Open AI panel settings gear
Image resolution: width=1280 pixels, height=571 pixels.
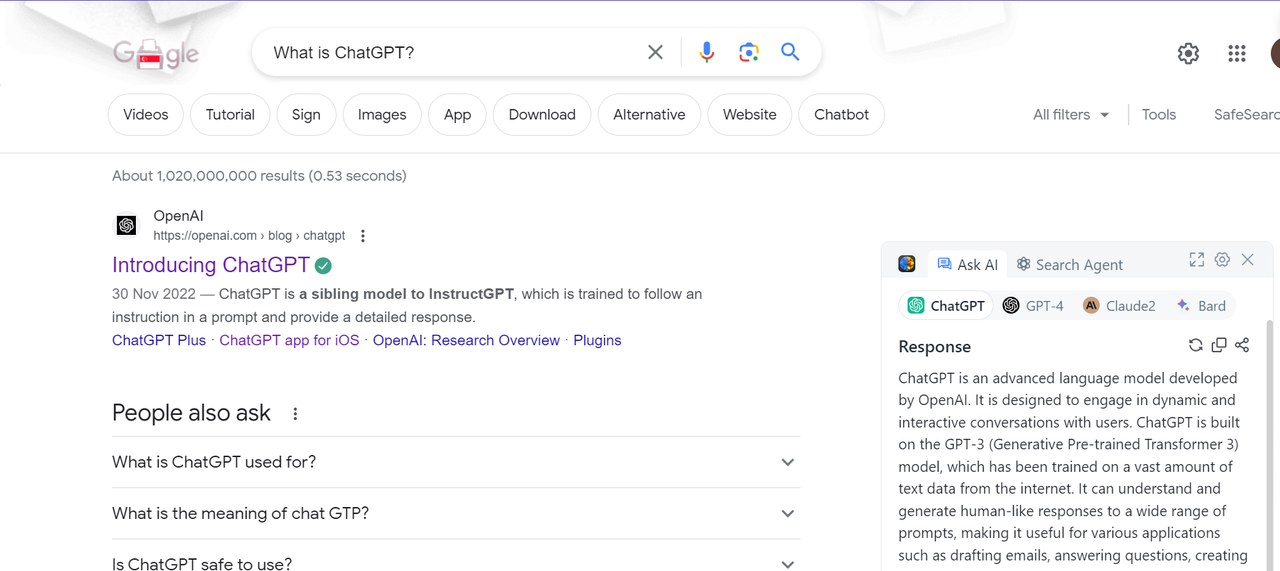point(1222,260)
